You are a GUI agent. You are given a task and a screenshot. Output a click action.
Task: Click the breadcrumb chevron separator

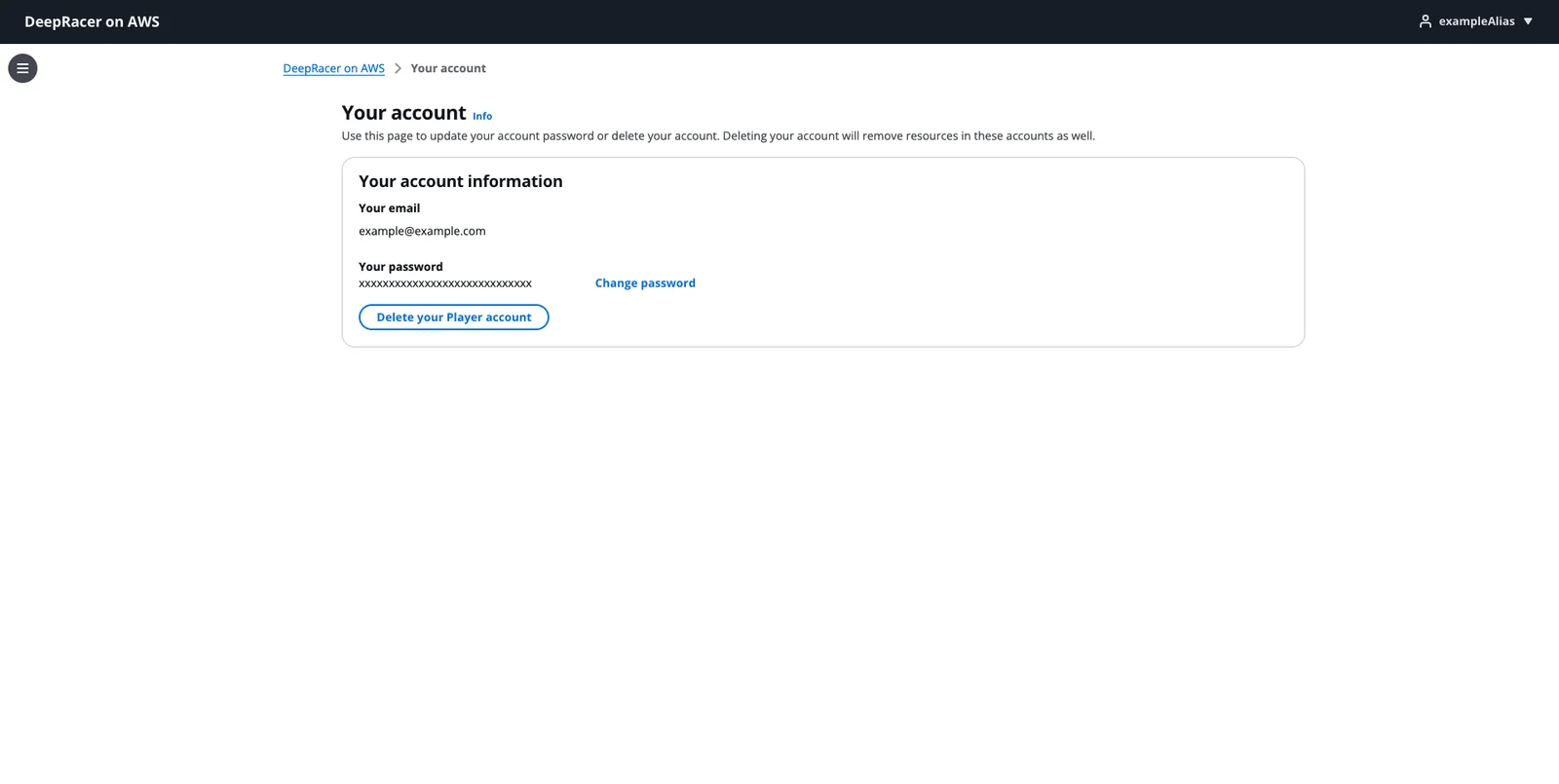[x=398, y=68]
